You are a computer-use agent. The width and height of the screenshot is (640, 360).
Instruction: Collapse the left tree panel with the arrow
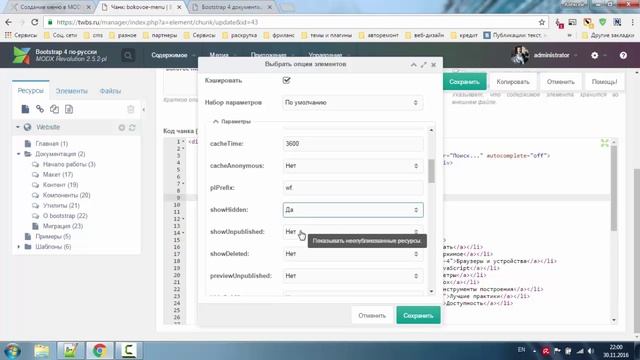(144, 109)
